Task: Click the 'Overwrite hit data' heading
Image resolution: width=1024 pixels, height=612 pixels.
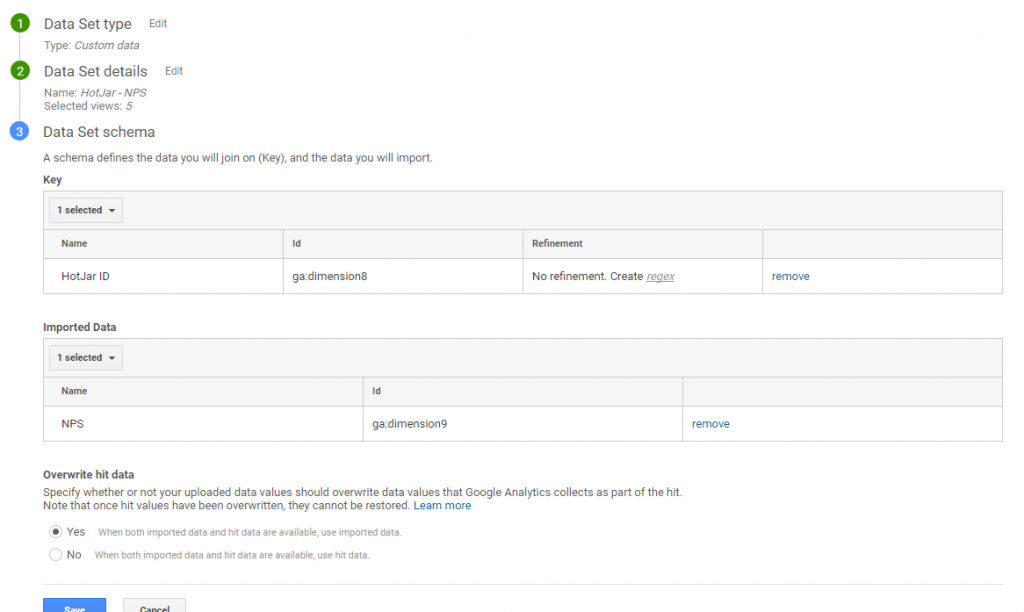Action: pyautogui.click(x=89, y=475)
